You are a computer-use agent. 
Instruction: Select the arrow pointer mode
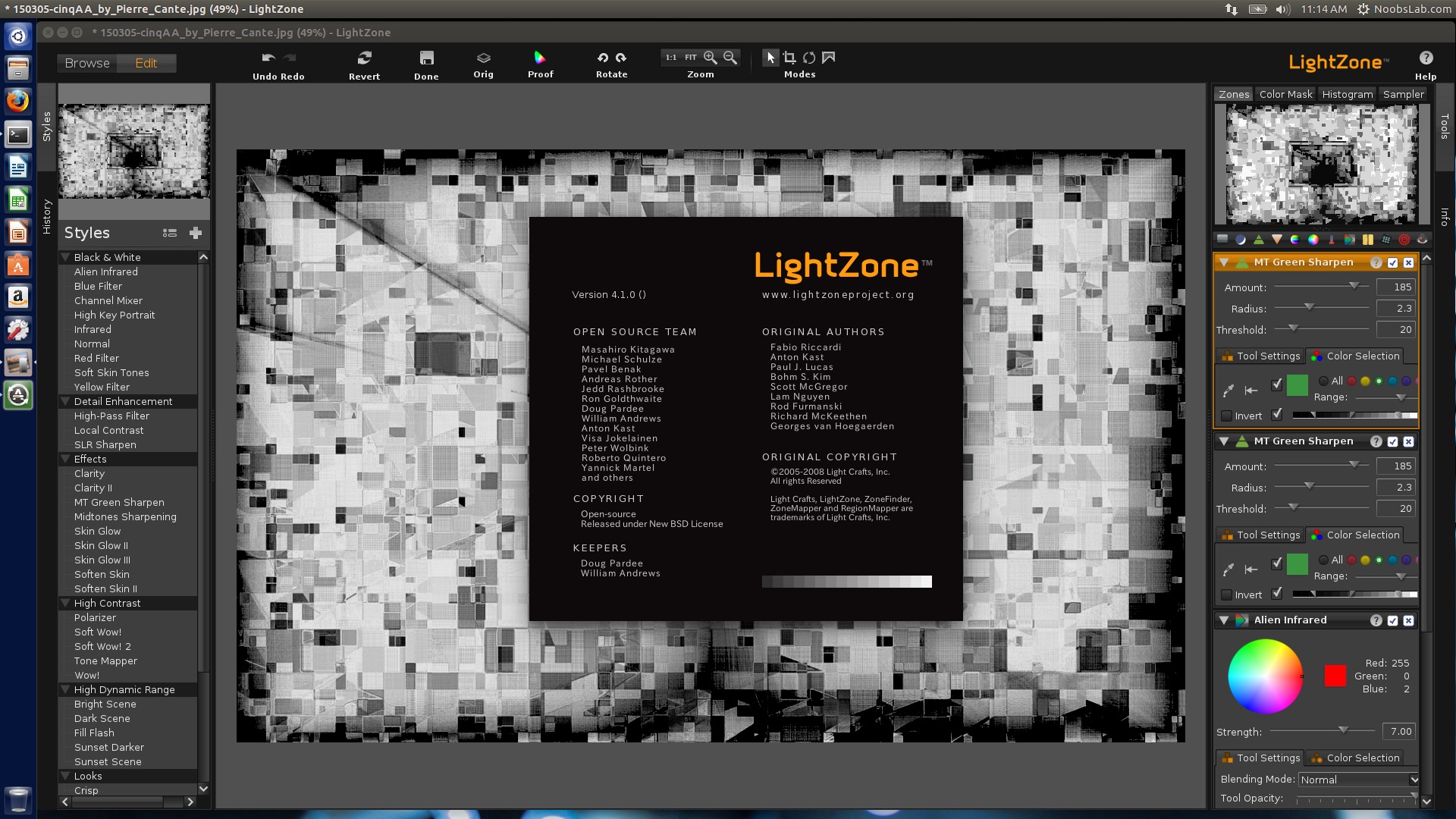point(770,58)
